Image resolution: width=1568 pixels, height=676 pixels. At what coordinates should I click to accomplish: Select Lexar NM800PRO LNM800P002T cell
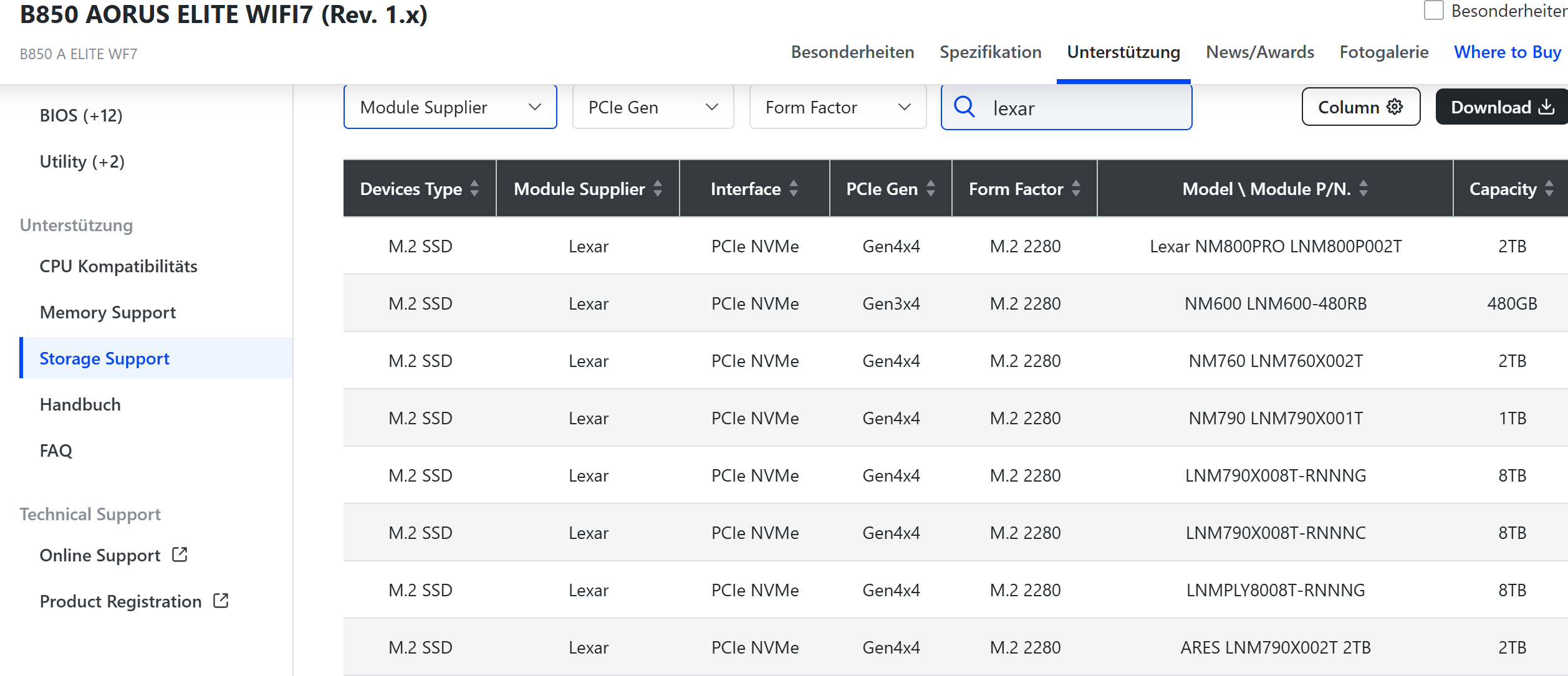click(1276, 246)
